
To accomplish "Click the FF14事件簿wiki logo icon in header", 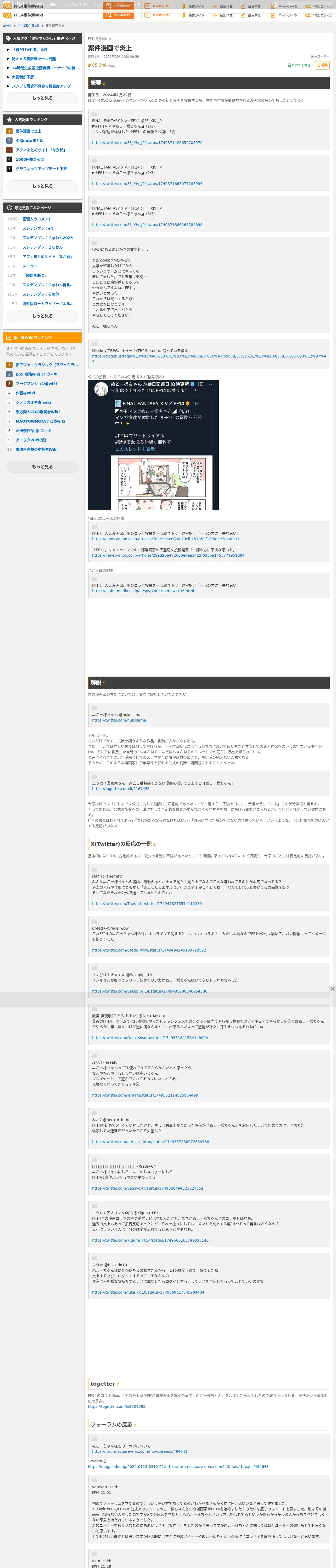I will [x=7, y=15].
